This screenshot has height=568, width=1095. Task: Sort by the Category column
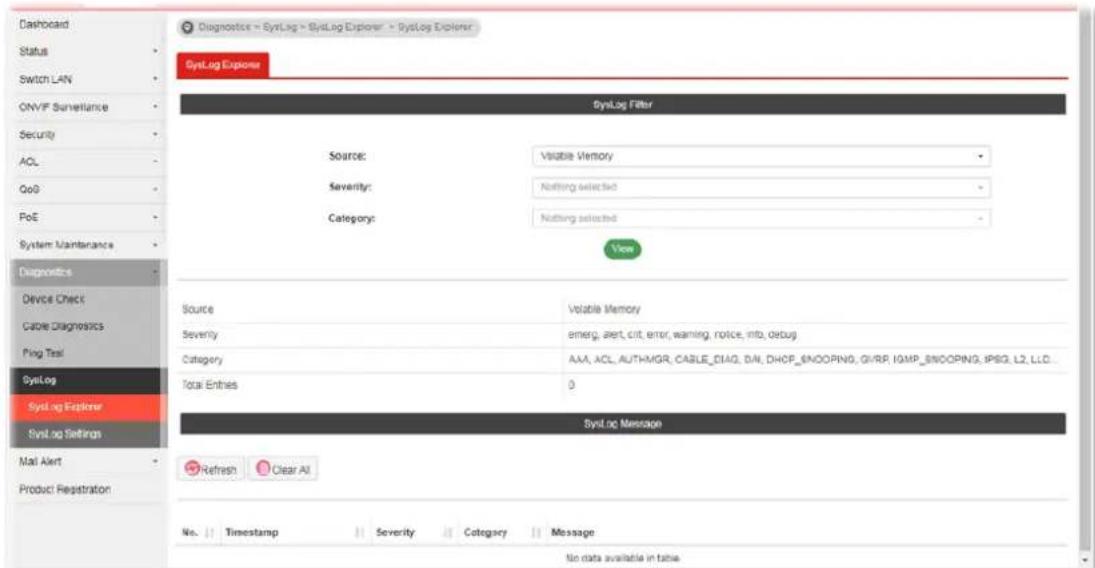(x=501, y=532)
